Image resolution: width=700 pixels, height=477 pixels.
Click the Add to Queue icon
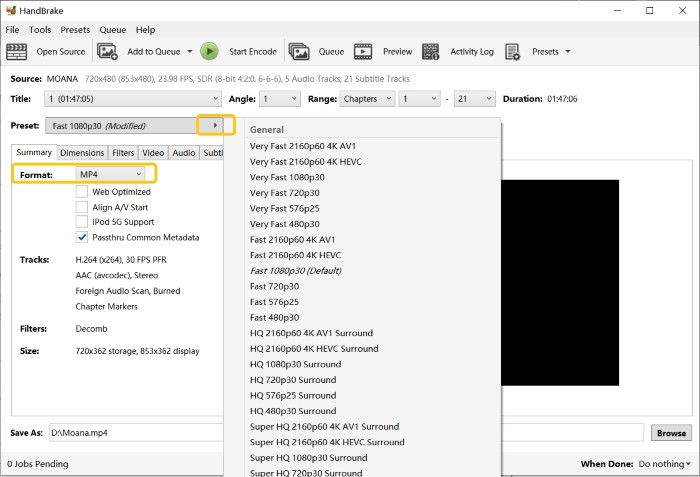pyautogui.click(x=108, y=52)
